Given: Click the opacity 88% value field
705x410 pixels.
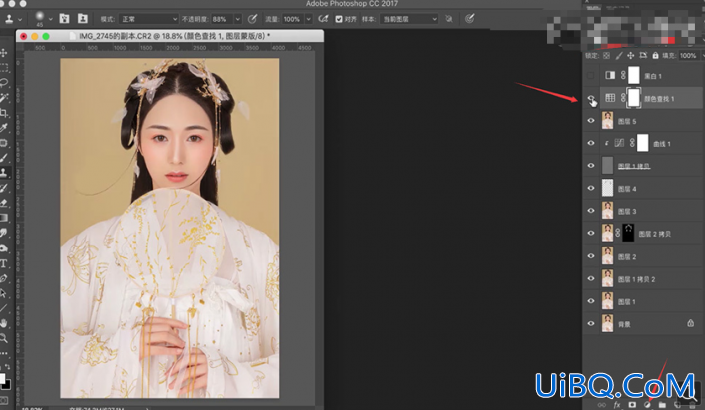Looking at the screenshot, I should [x=223, y=19].
